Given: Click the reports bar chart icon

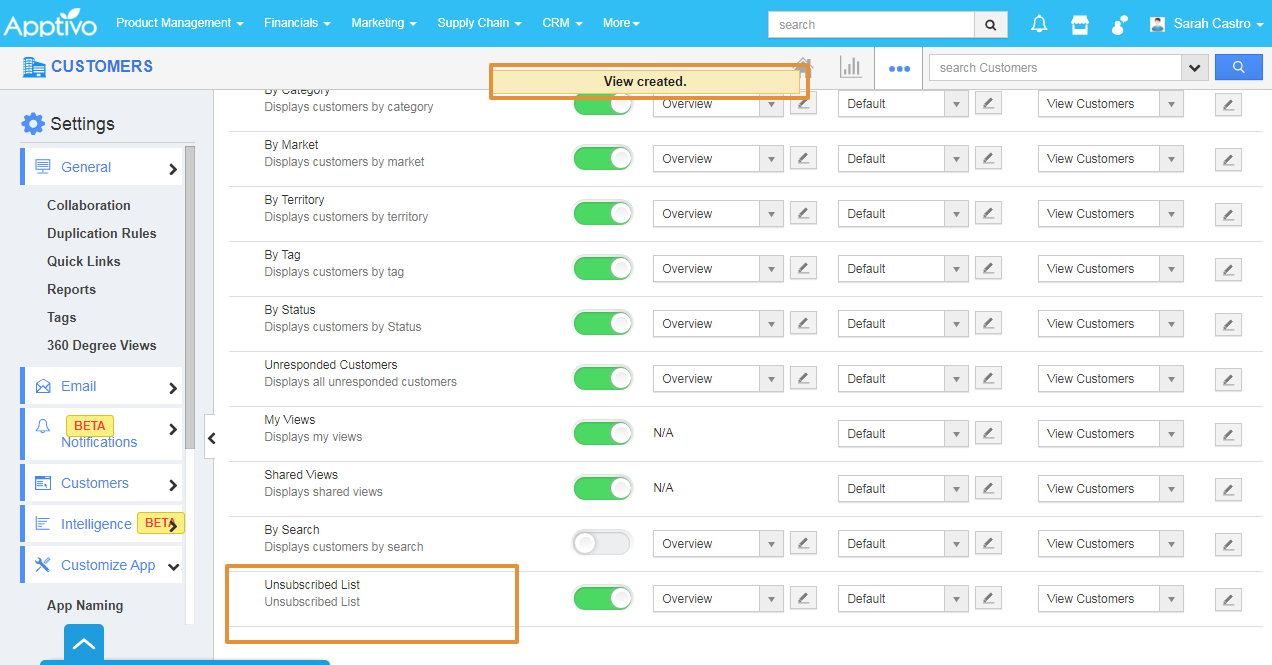Looking at the screenshot, I should [851, 67].
